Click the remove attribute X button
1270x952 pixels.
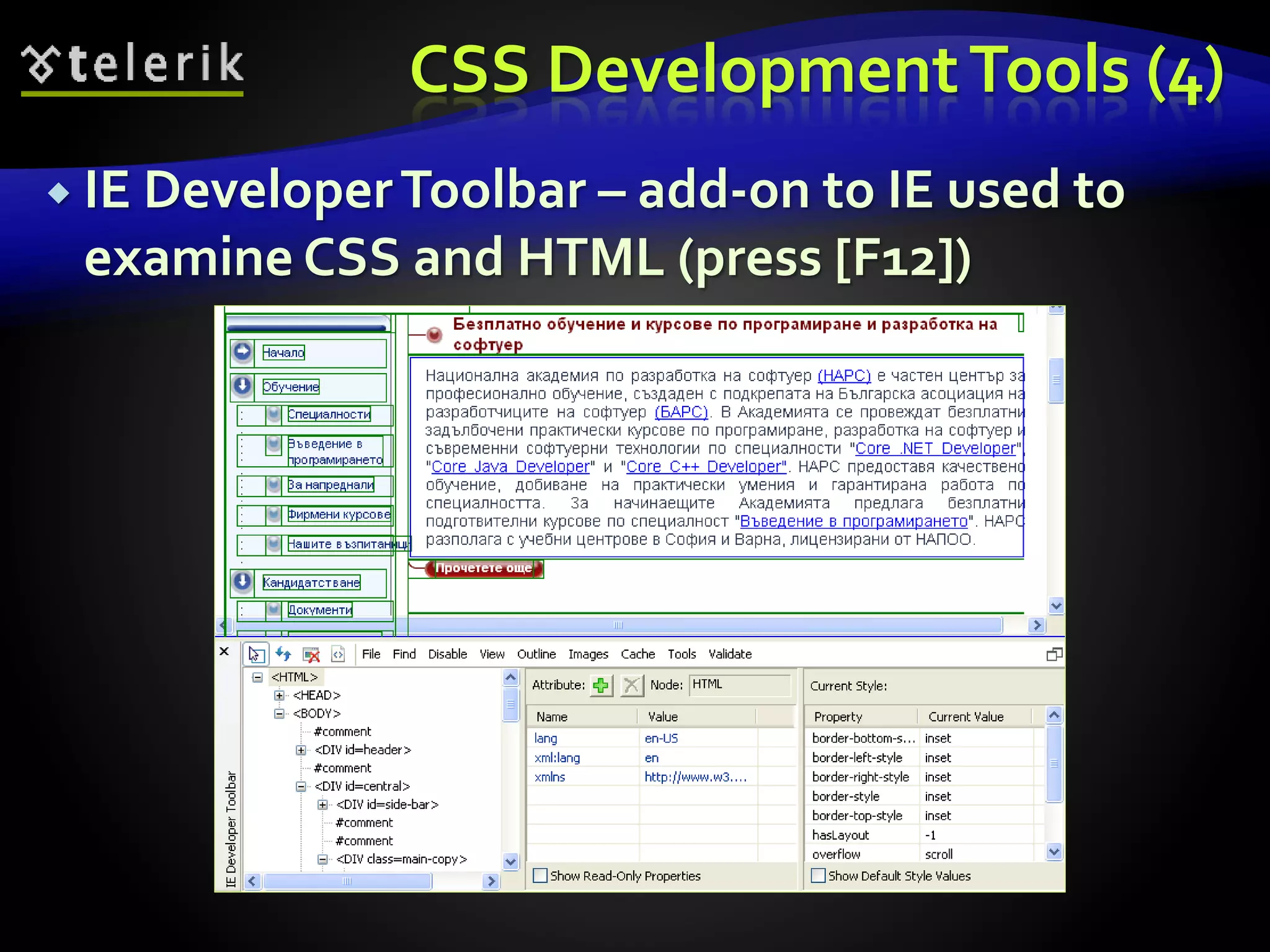pyautogui.click(x=631, y=685)
